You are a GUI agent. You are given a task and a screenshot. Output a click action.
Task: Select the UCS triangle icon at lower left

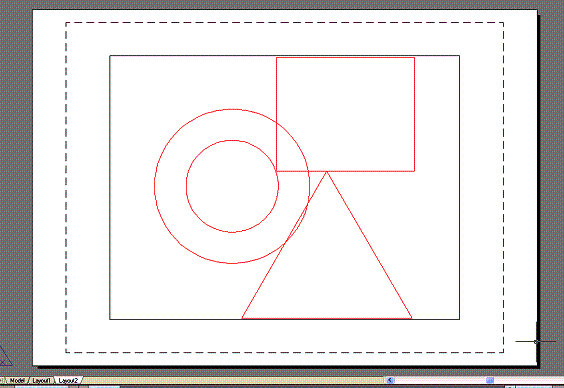tap(4, 357)
